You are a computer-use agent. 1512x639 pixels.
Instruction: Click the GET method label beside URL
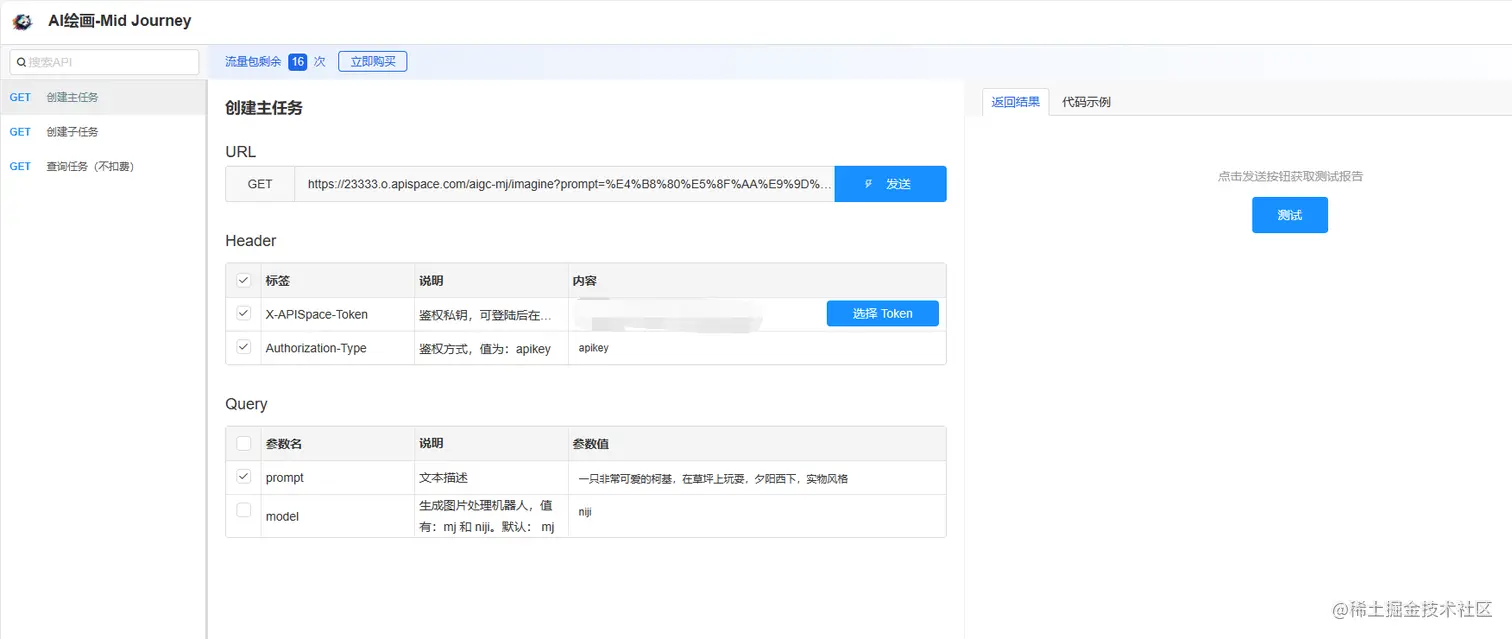coord(260,184)
